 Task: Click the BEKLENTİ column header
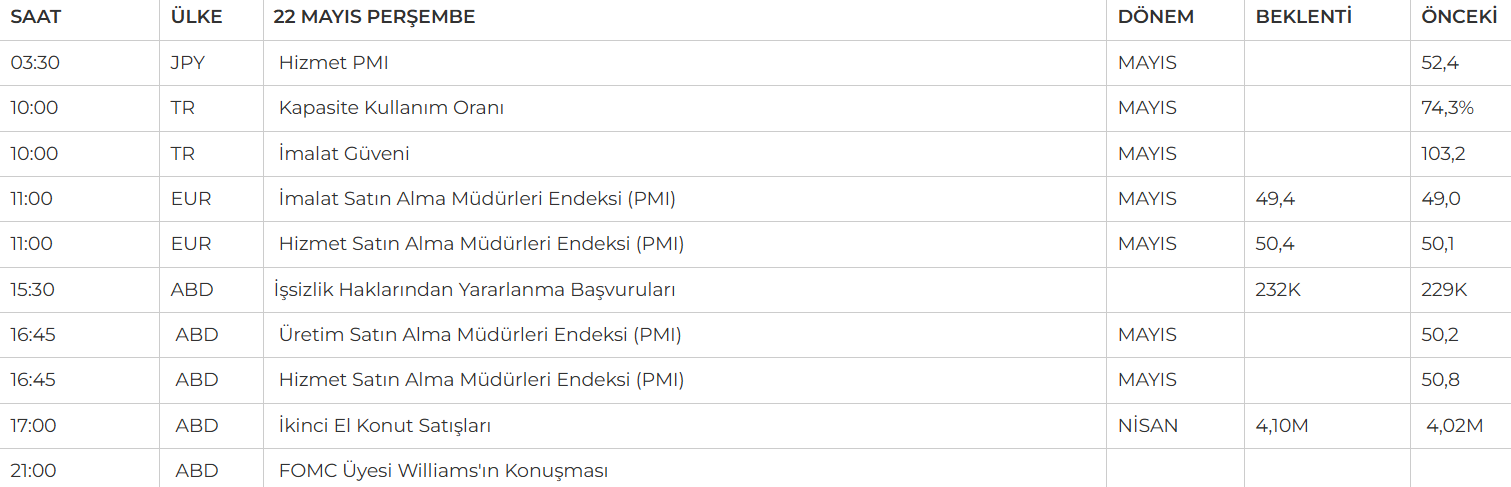click(x=1304, y=17)
